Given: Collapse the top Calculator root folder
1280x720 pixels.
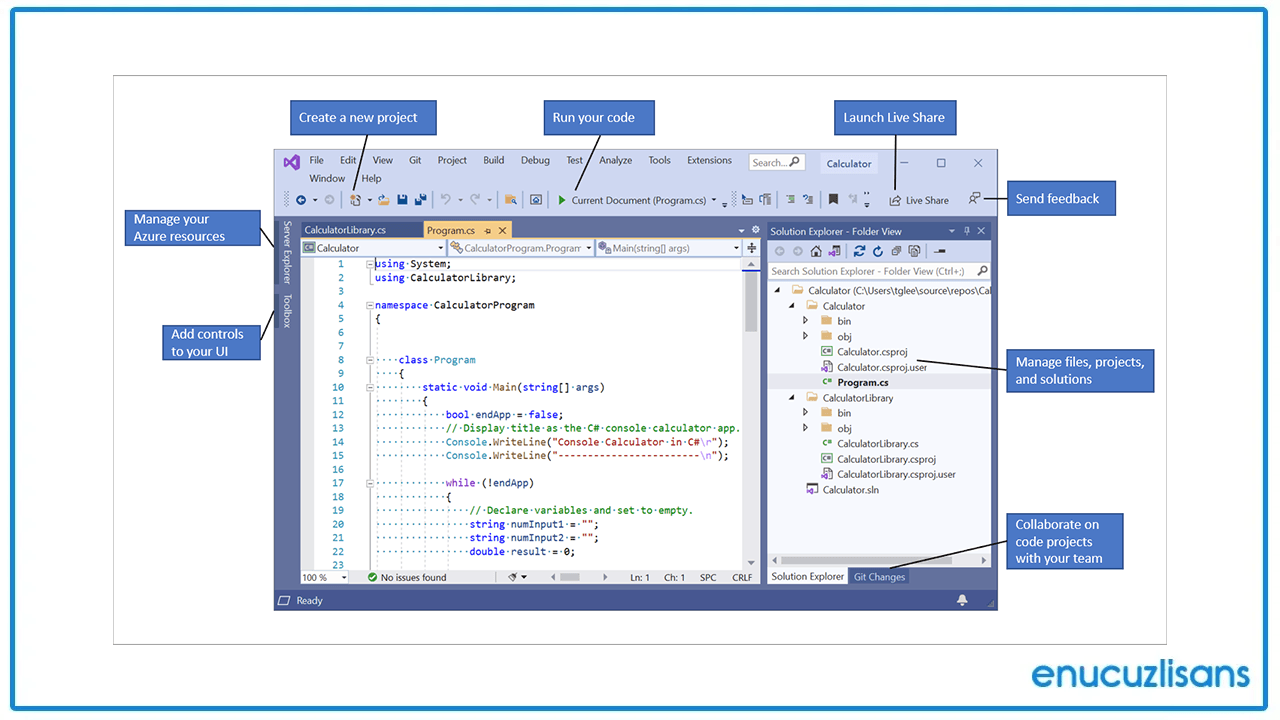Looking at the screenshot, I should click(x=778, y=291).
